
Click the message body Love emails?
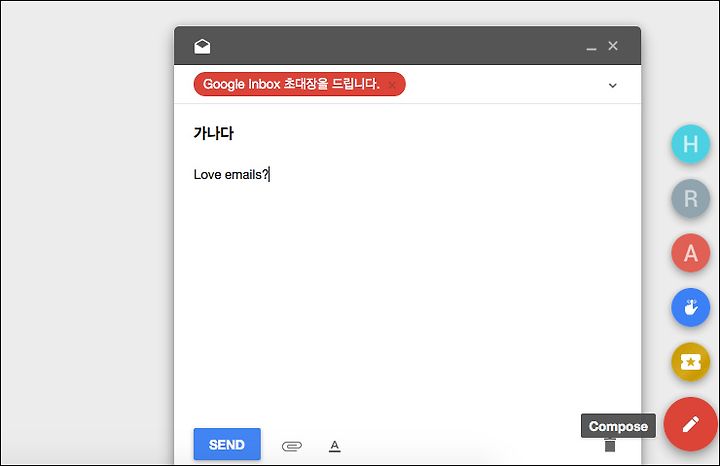231,174
